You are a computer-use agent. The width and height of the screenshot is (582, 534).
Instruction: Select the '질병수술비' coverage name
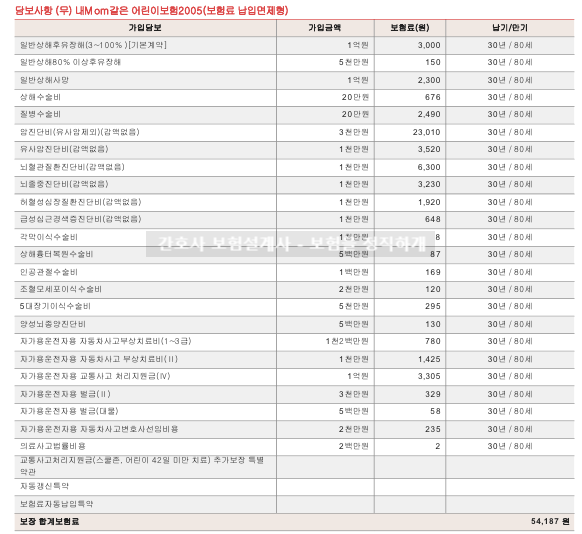40,114
